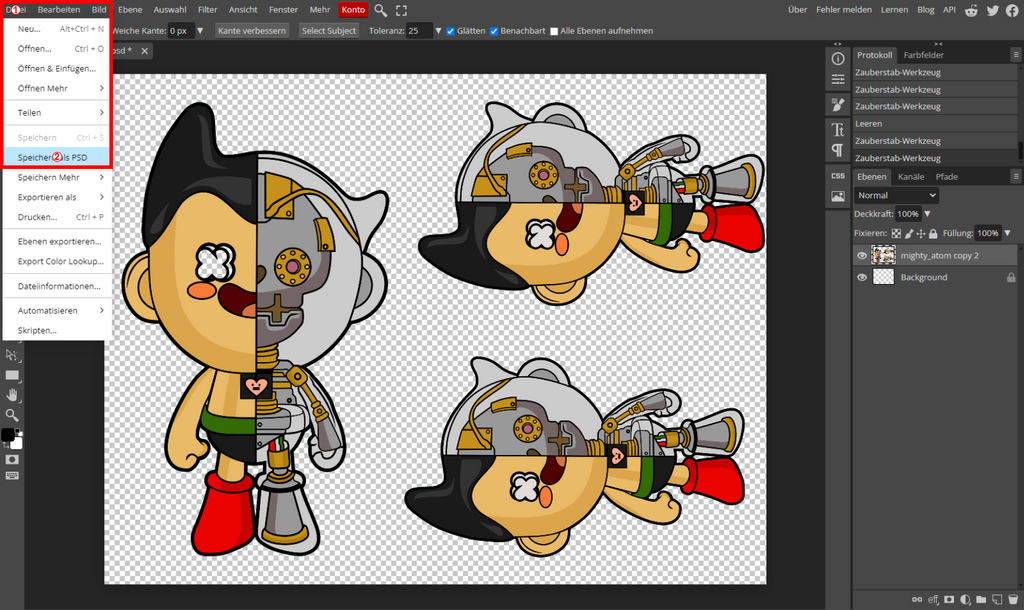Click the black foreground color swatch
The image size is (1024, 610).
tap(7, 435)
